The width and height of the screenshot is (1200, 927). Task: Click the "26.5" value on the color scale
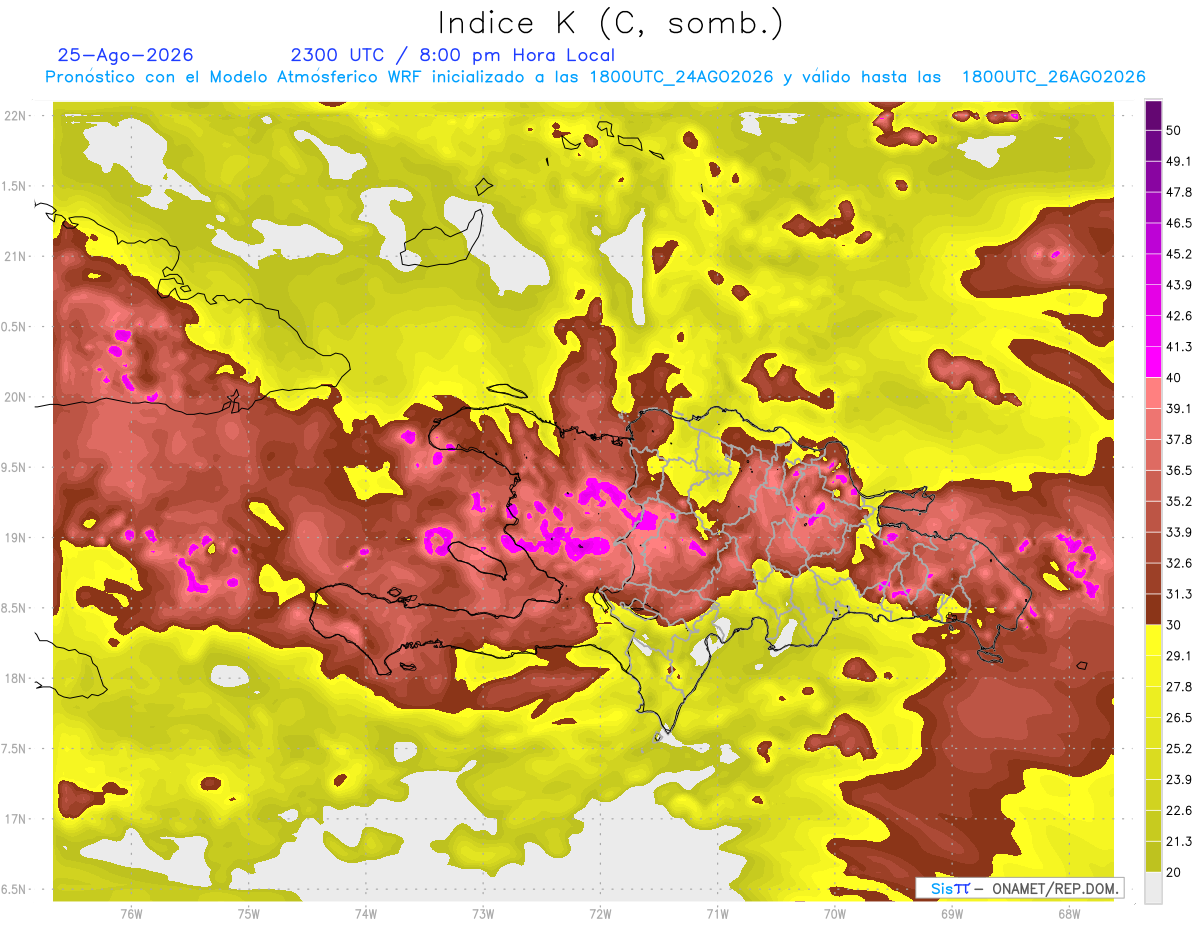click(x=1178, y=717)
